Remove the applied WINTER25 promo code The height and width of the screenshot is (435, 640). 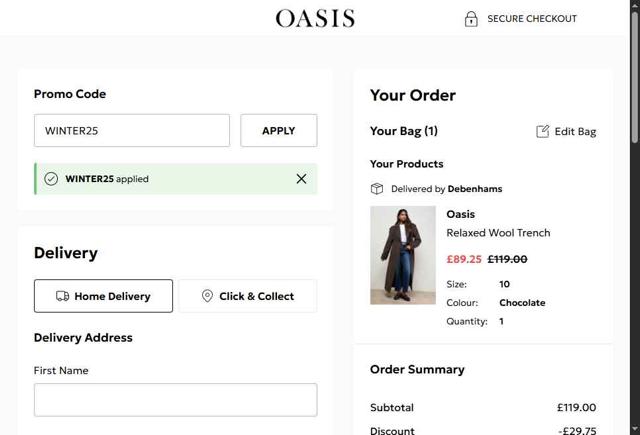pos(301,179)
